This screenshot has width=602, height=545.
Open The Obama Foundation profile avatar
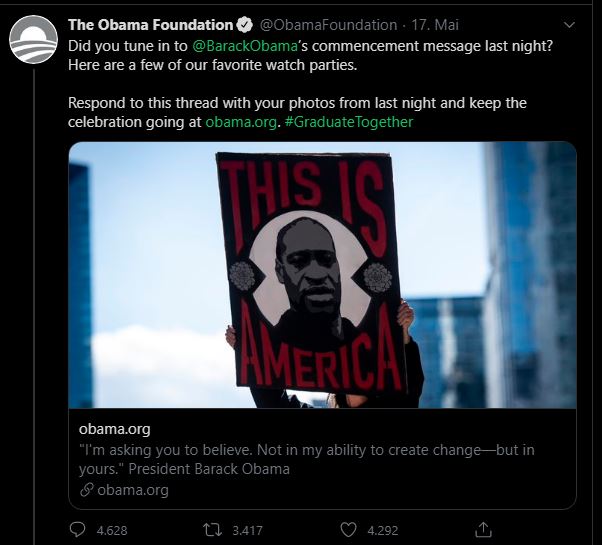33,40
